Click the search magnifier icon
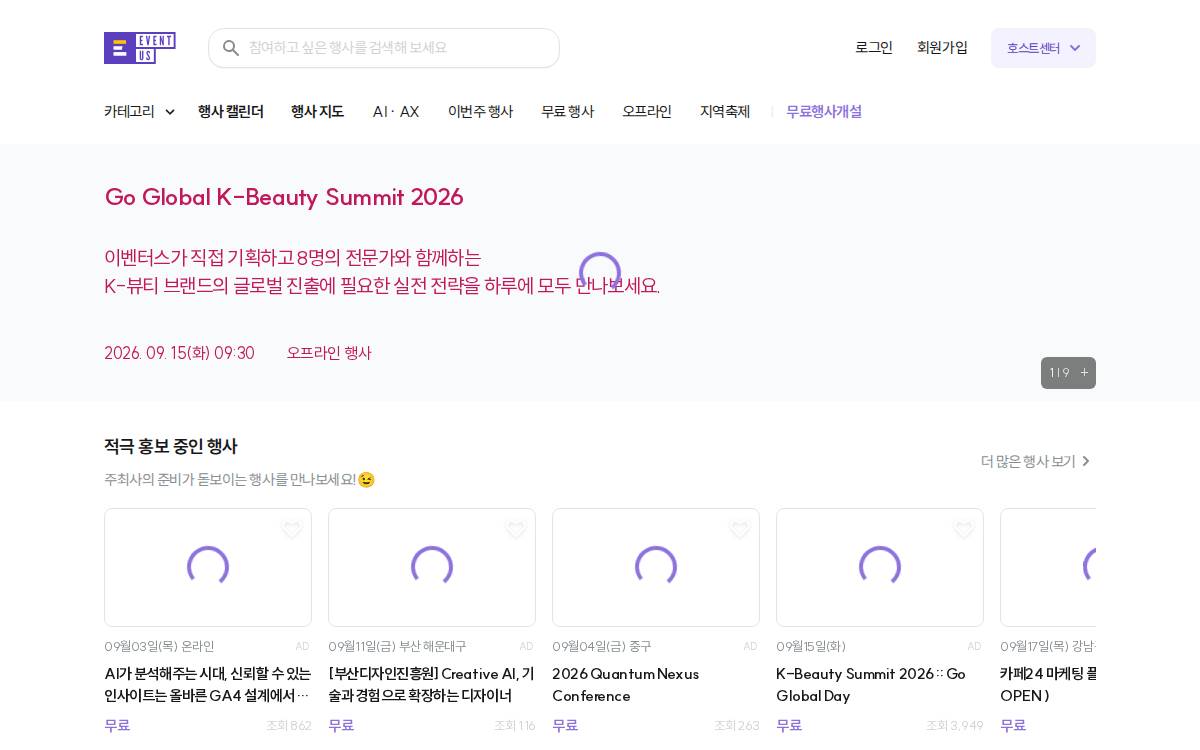This screenshot has height=750, width=1200. pos(231,48)
